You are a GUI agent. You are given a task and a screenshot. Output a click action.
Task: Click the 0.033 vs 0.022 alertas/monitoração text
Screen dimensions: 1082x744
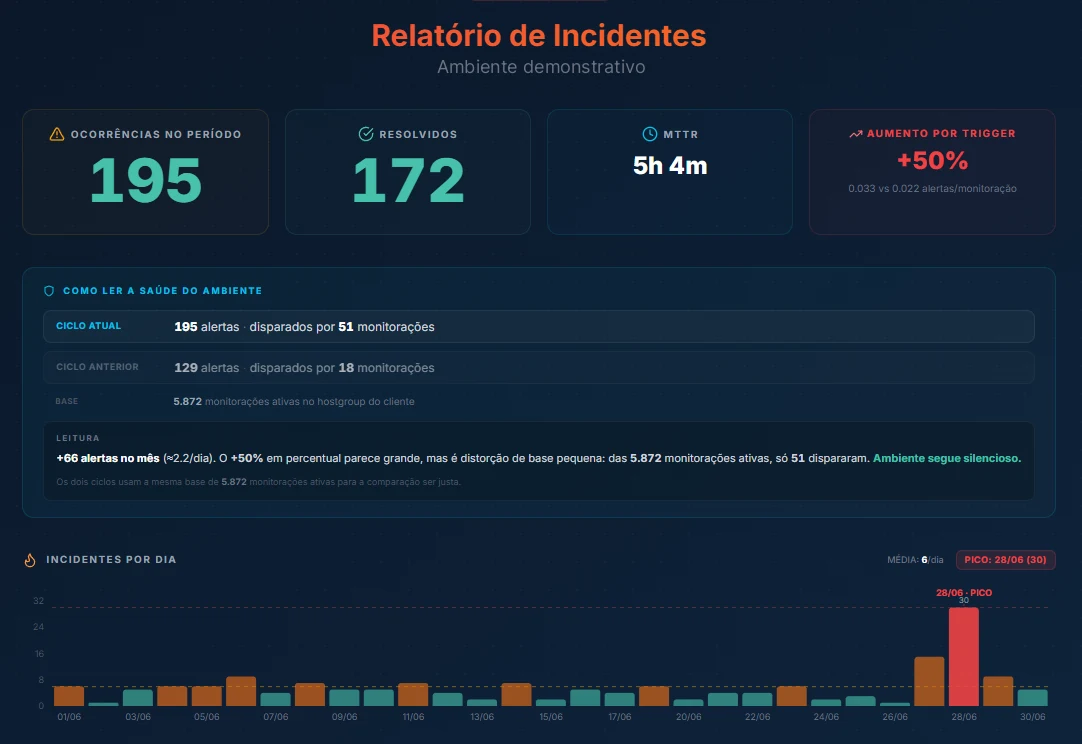[932, 188]
